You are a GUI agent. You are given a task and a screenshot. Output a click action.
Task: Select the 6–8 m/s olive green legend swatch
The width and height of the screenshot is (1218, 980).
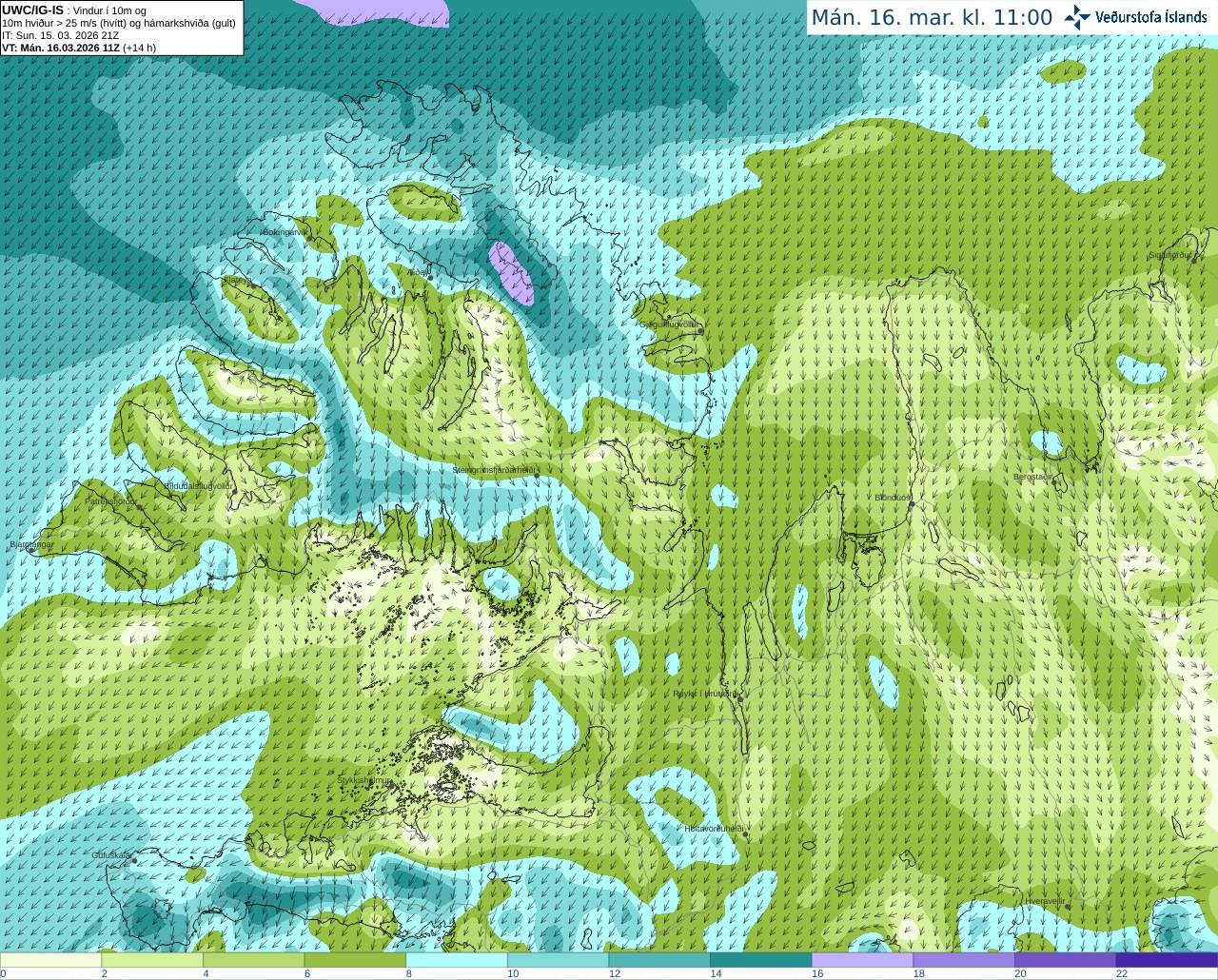click(355, 960)
